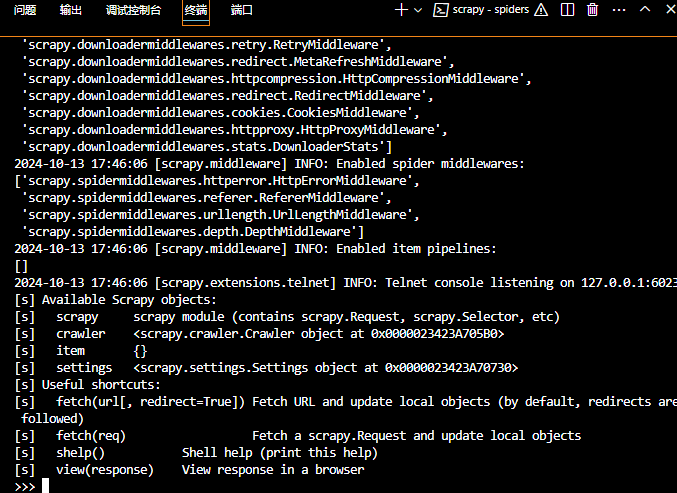Screen dimensions: 677x493
Task: Click the 'Telnet console listening' log line
Action: 346,283
